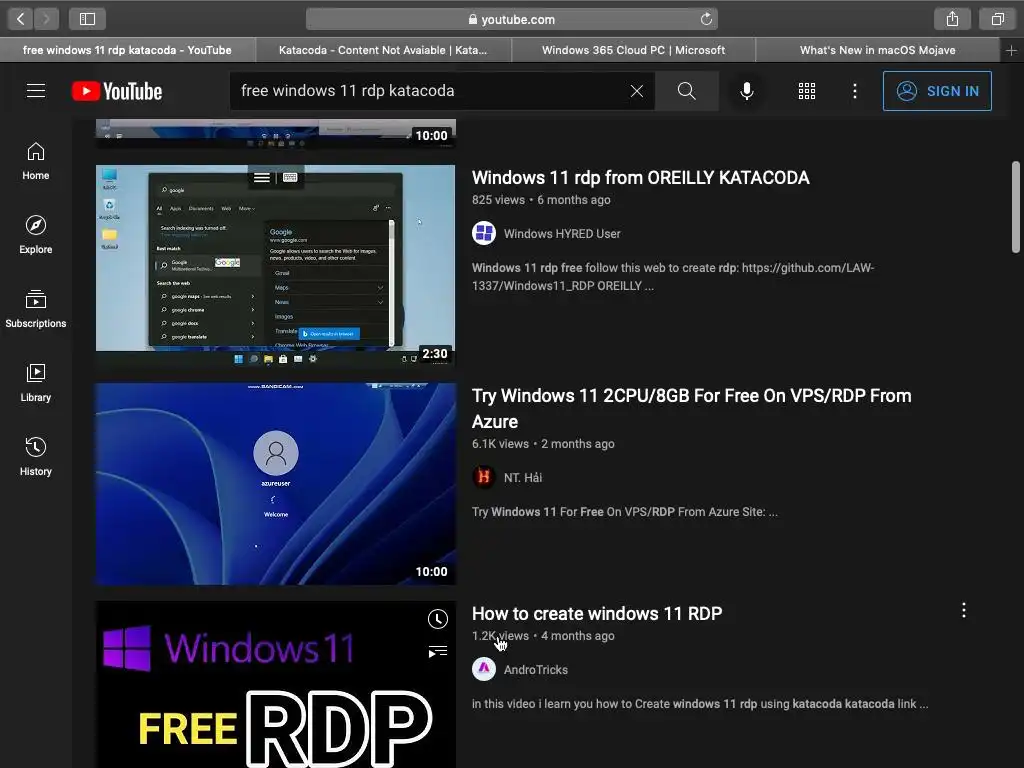This screenshot has width=1024, height=768.
Task: Open the Safari share button
Action: click(952, 19)
